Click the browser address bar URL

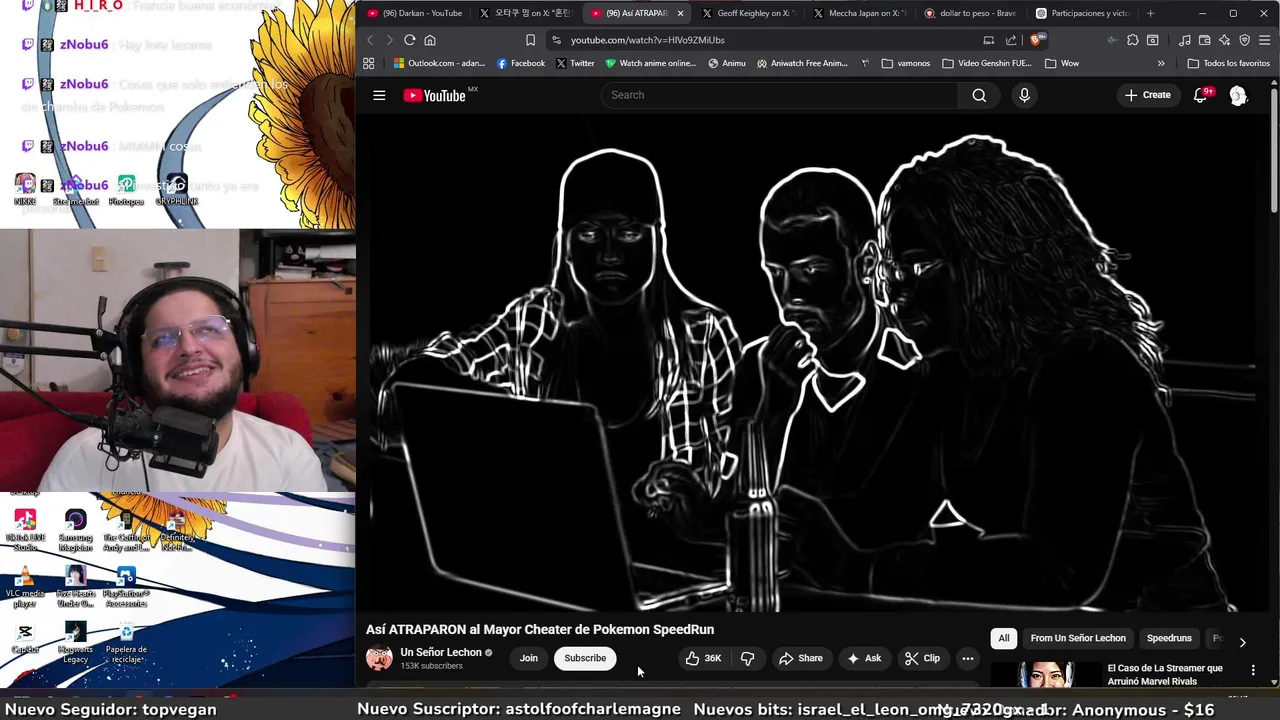point(648,40)
